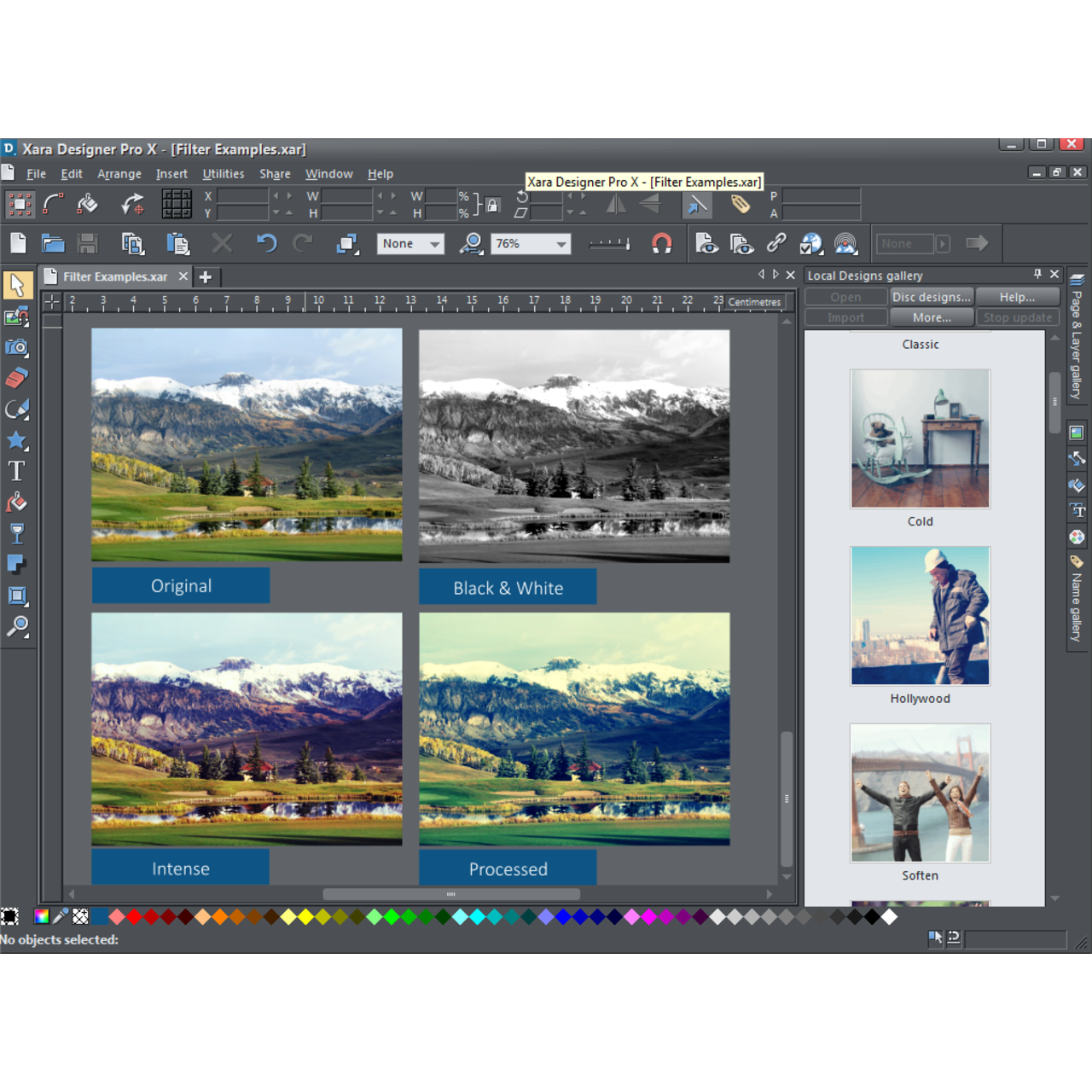1092x1092 pixels.
Task: Add a new document tab with plus
Action: coord(206,276)
